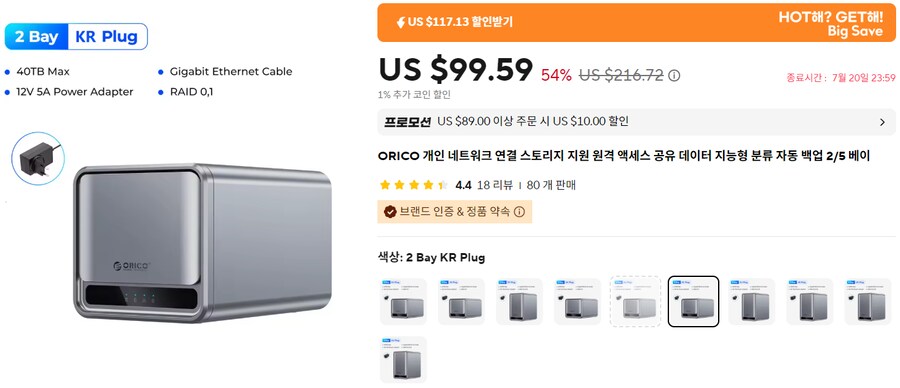900x388 pixels.
Task: Click the info icon next to brand certification
Action: pos(519,212)
